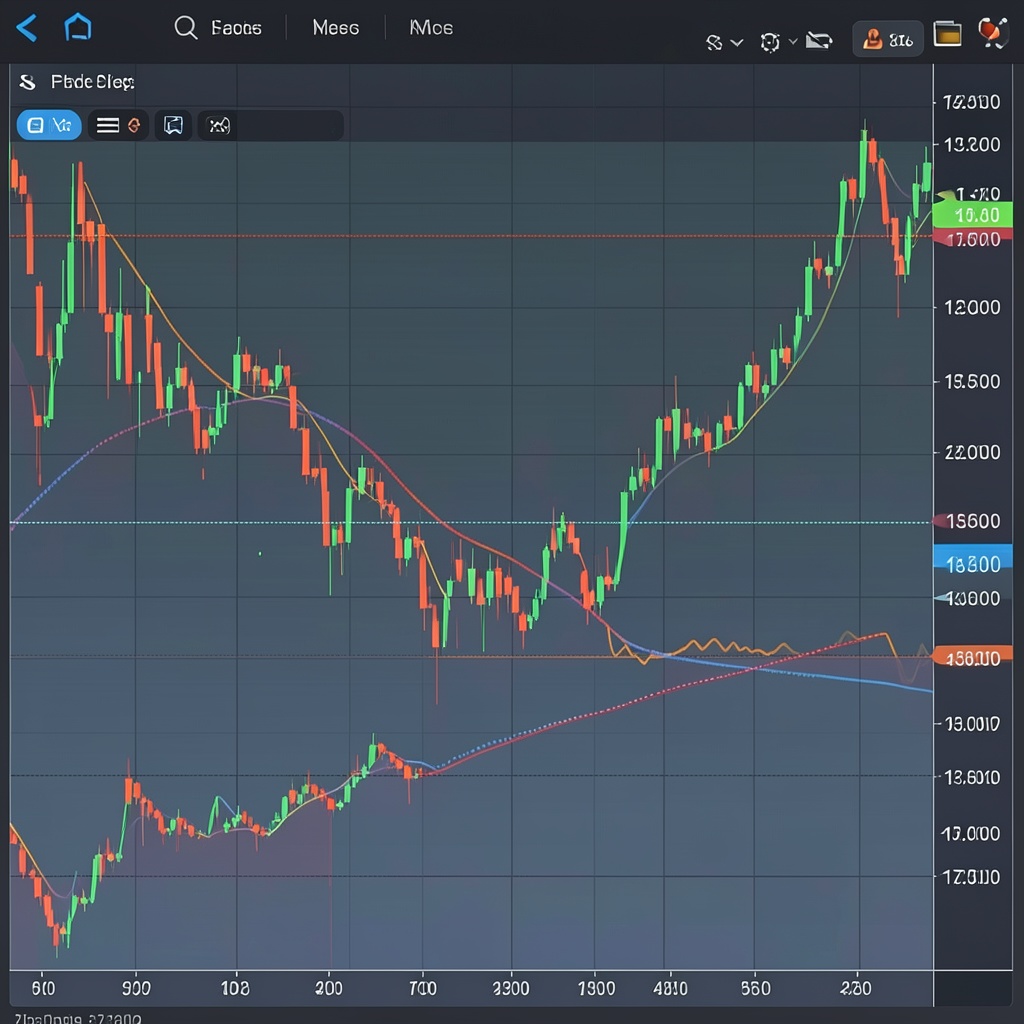Screen dimensions: 1024x1024
Task: Expand the dropdown chevron beside link icon
Action: tap(737, 42)
